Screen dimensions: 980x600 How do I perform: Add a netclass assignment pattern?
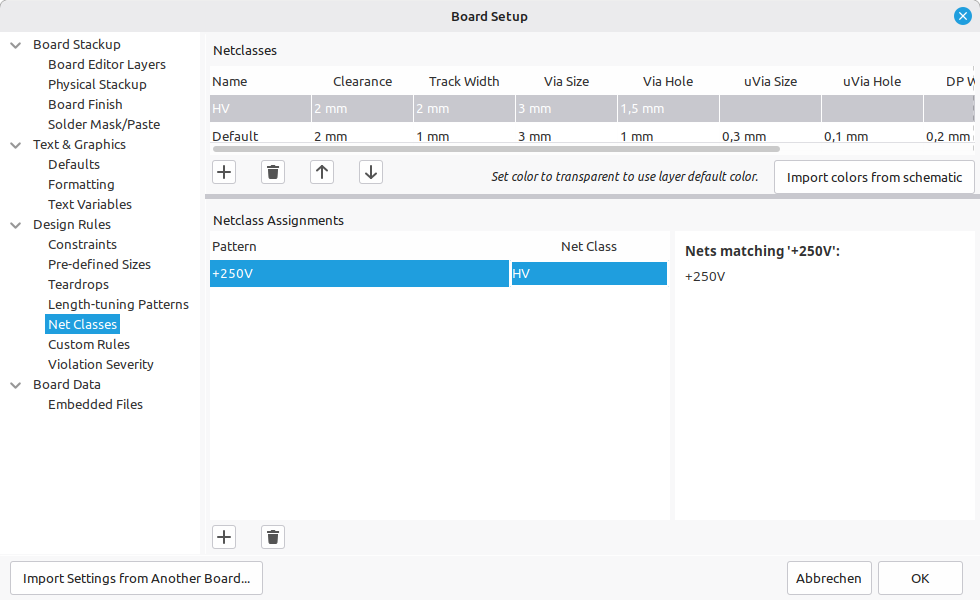click(224, 537)
